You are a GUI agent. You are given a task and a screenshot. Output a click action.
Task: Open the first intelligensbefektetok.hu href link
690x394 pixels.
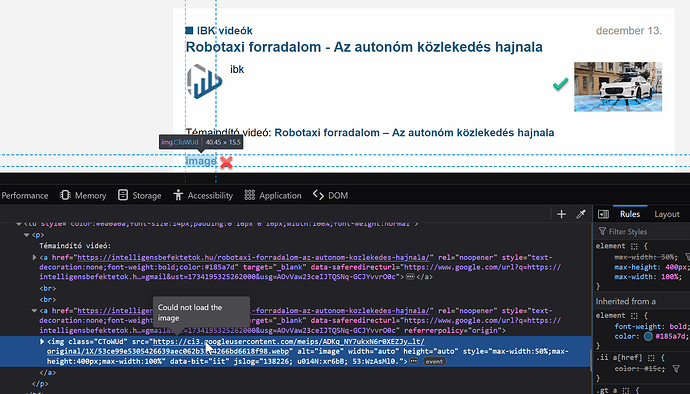(x=253, y=258)
